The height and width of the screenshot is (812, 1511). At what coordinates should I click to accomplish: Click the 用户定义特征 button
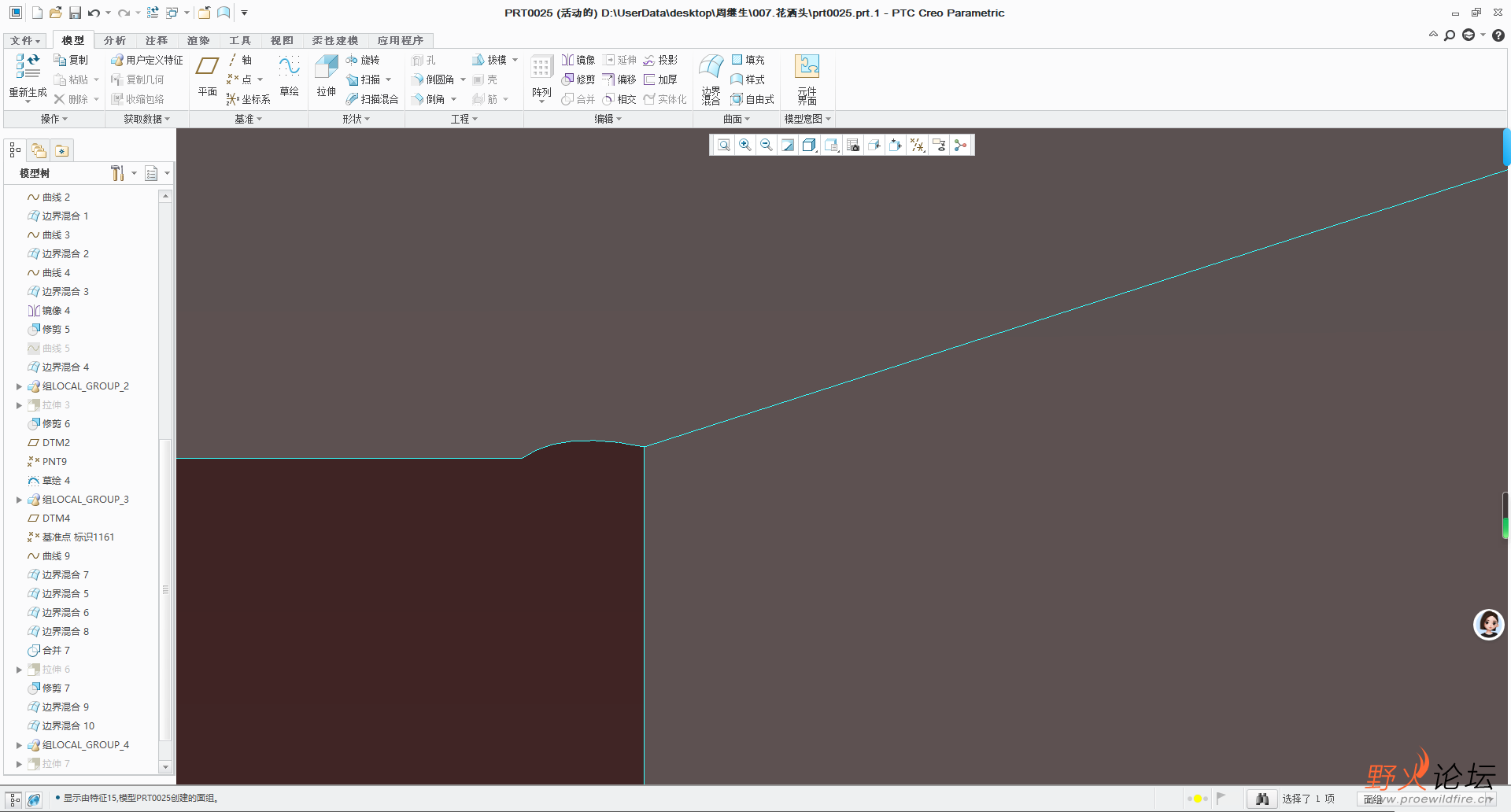click(147, 60)
